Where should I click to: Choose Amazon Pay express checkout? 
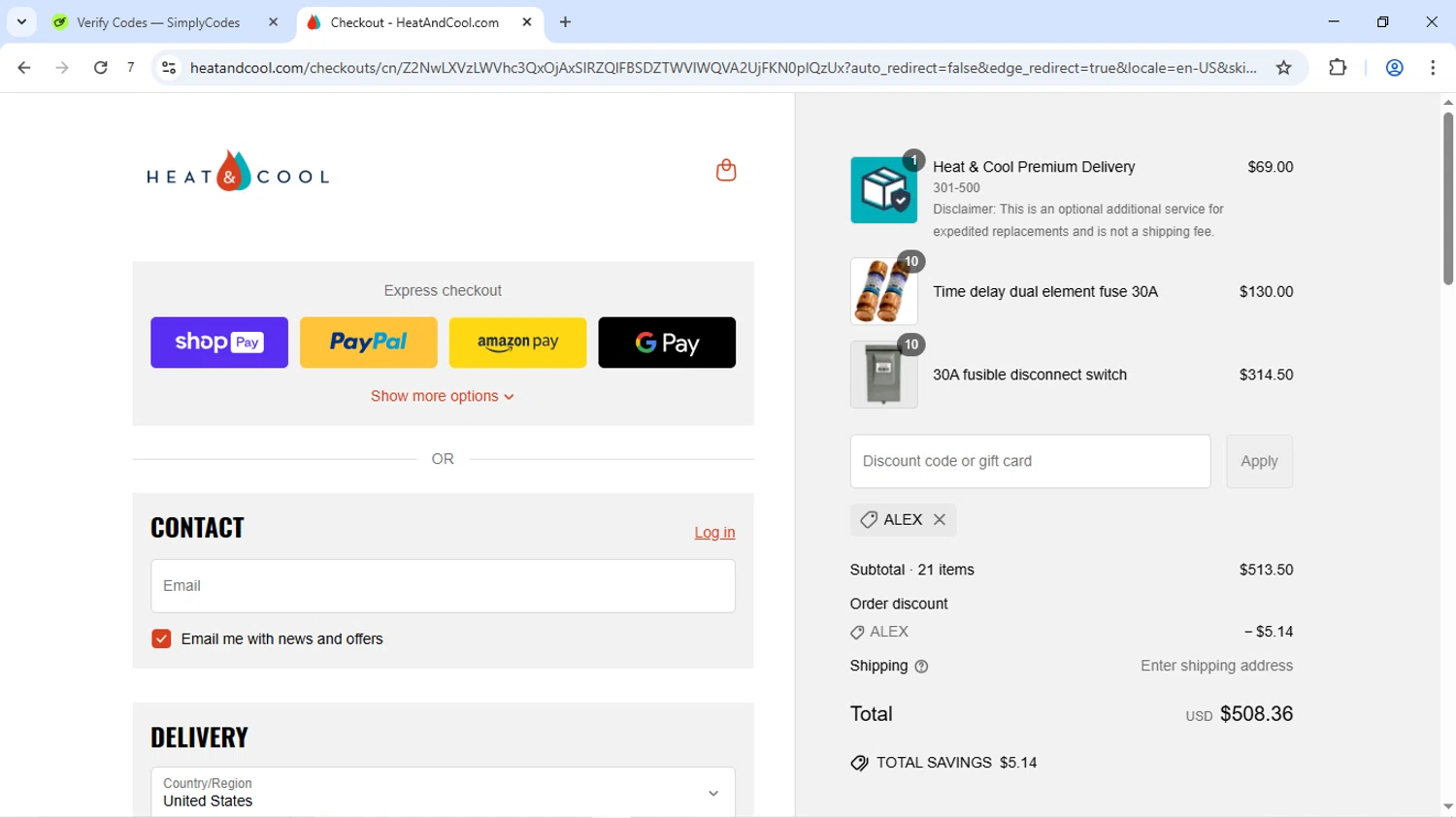click(x=517, y=343)
